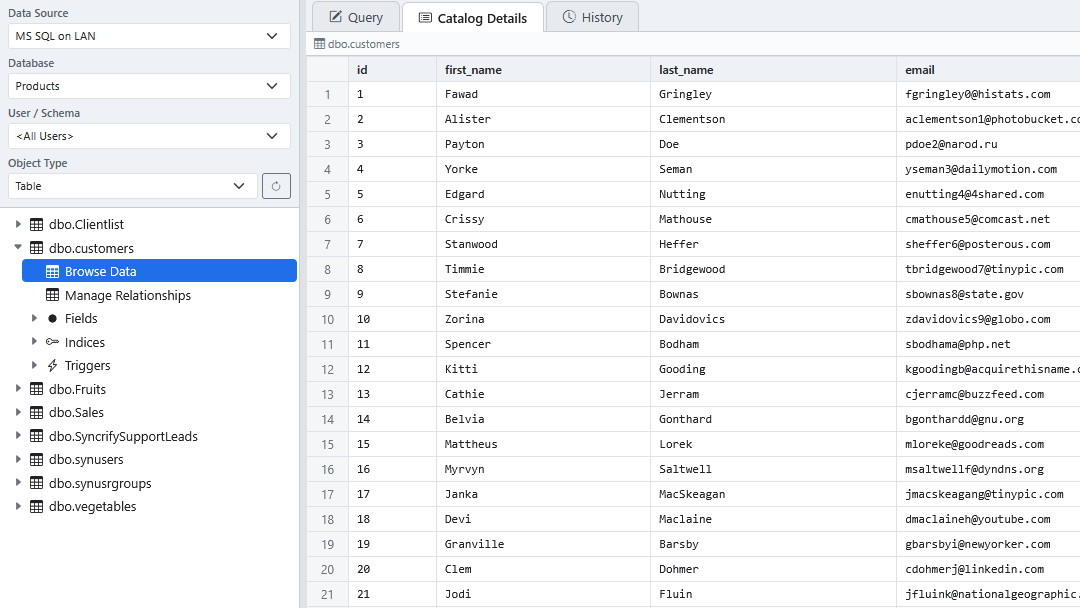Image resolution: width=1080 pixels, height=608 pixels.
Task: Click the dbo.synusers table icon
Action: [x=37, y=459]
